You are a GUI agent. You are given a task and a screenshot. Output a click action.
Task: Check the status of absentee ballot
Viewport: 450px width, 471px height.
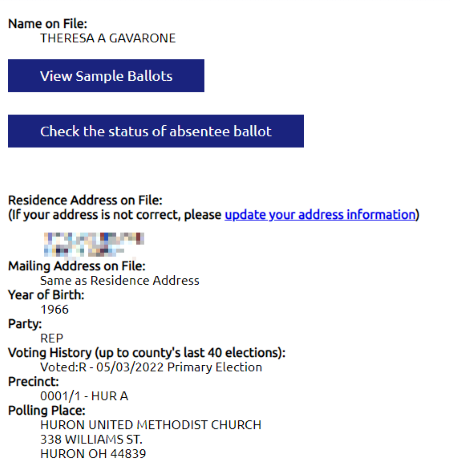tap(156, 131)
